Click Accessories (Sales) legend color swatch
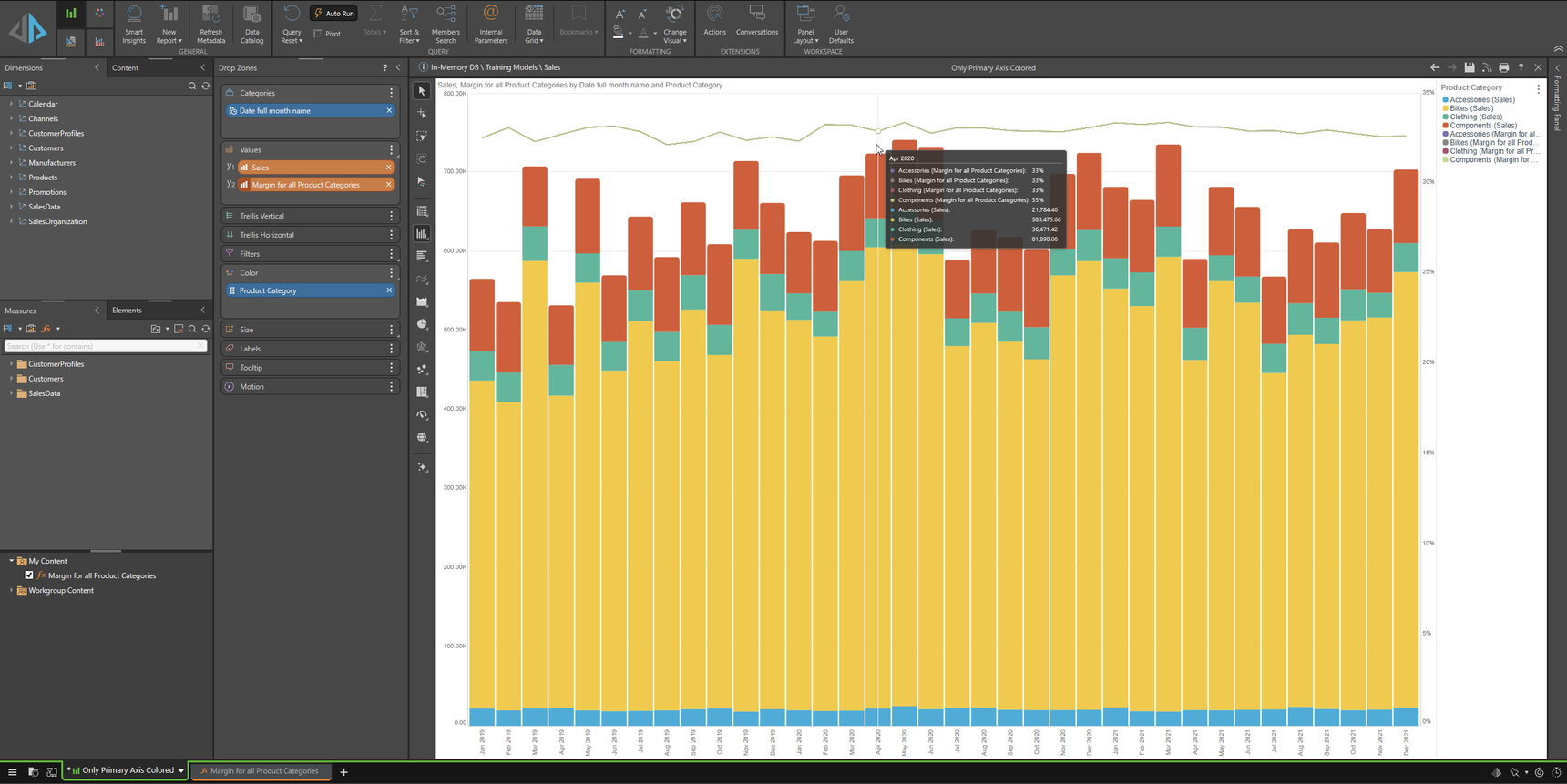The height and width of the screenshot is (784, 1567). point(1445,100)
